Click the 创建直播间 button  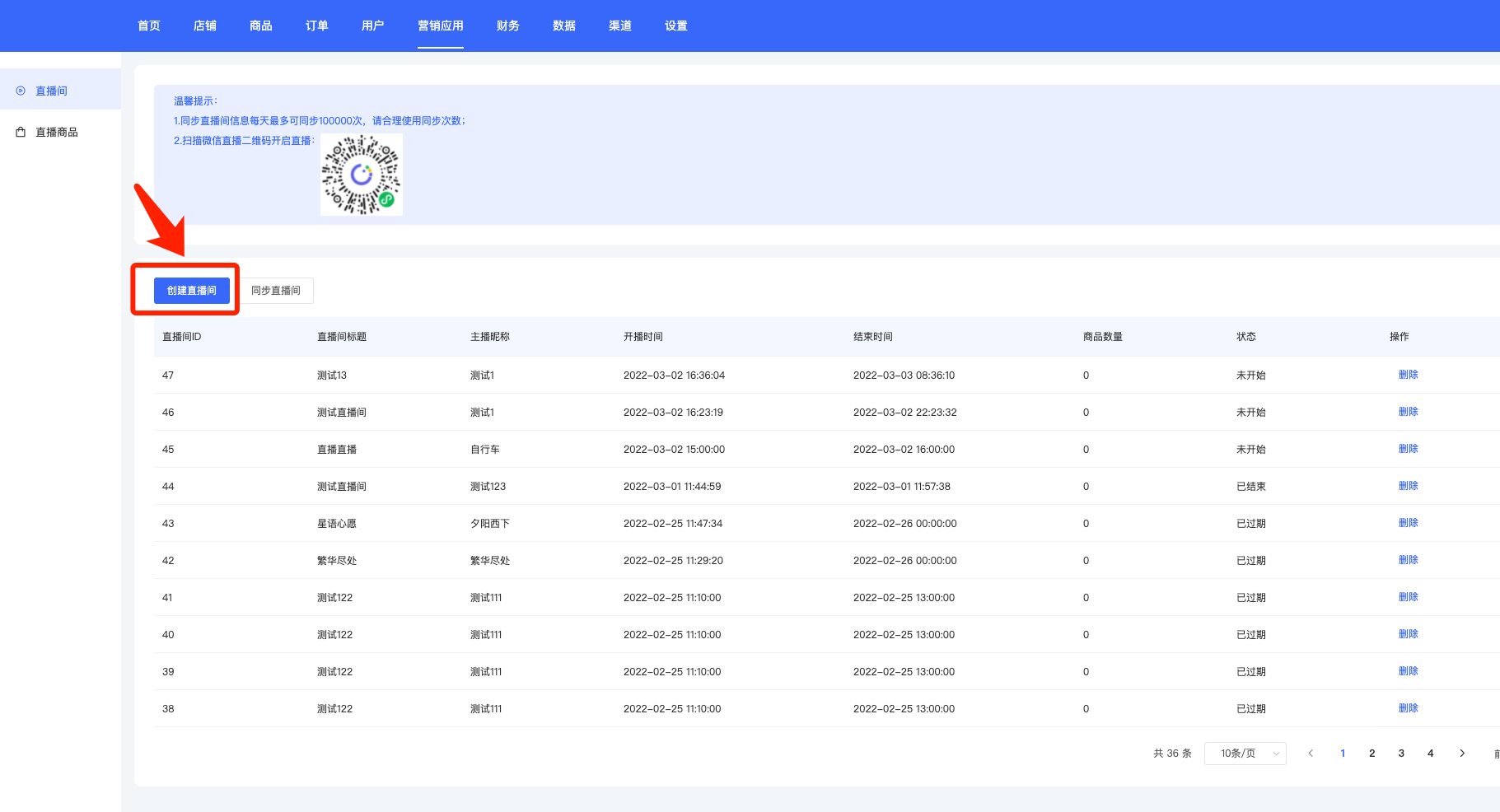[x=191, y=291]
